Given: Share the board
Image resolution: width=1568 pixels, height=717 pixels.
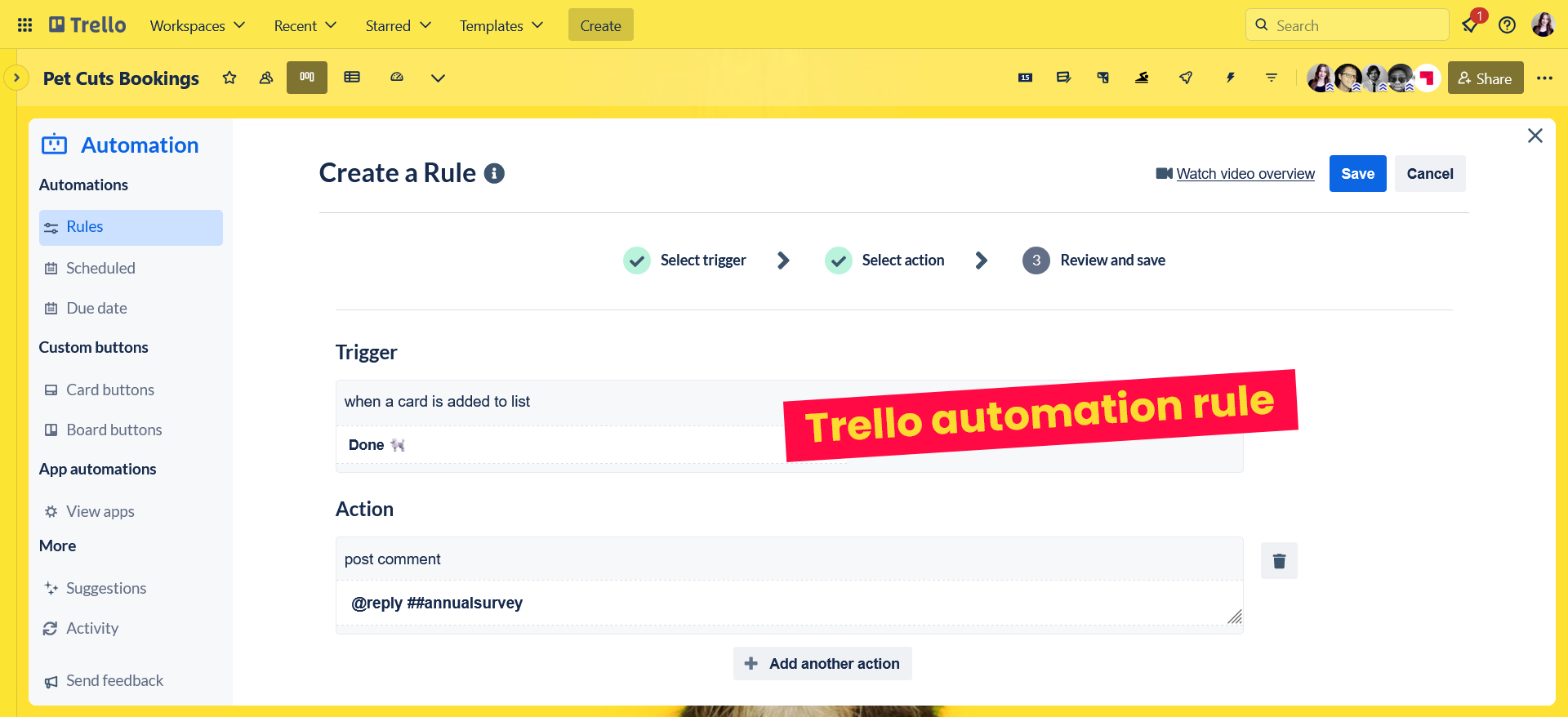Looking at the screenshot, I should click(x=1486, y=78).
